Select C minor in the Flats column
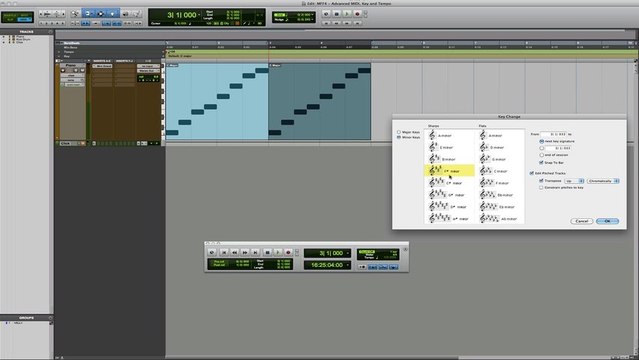 coord(500,171)
